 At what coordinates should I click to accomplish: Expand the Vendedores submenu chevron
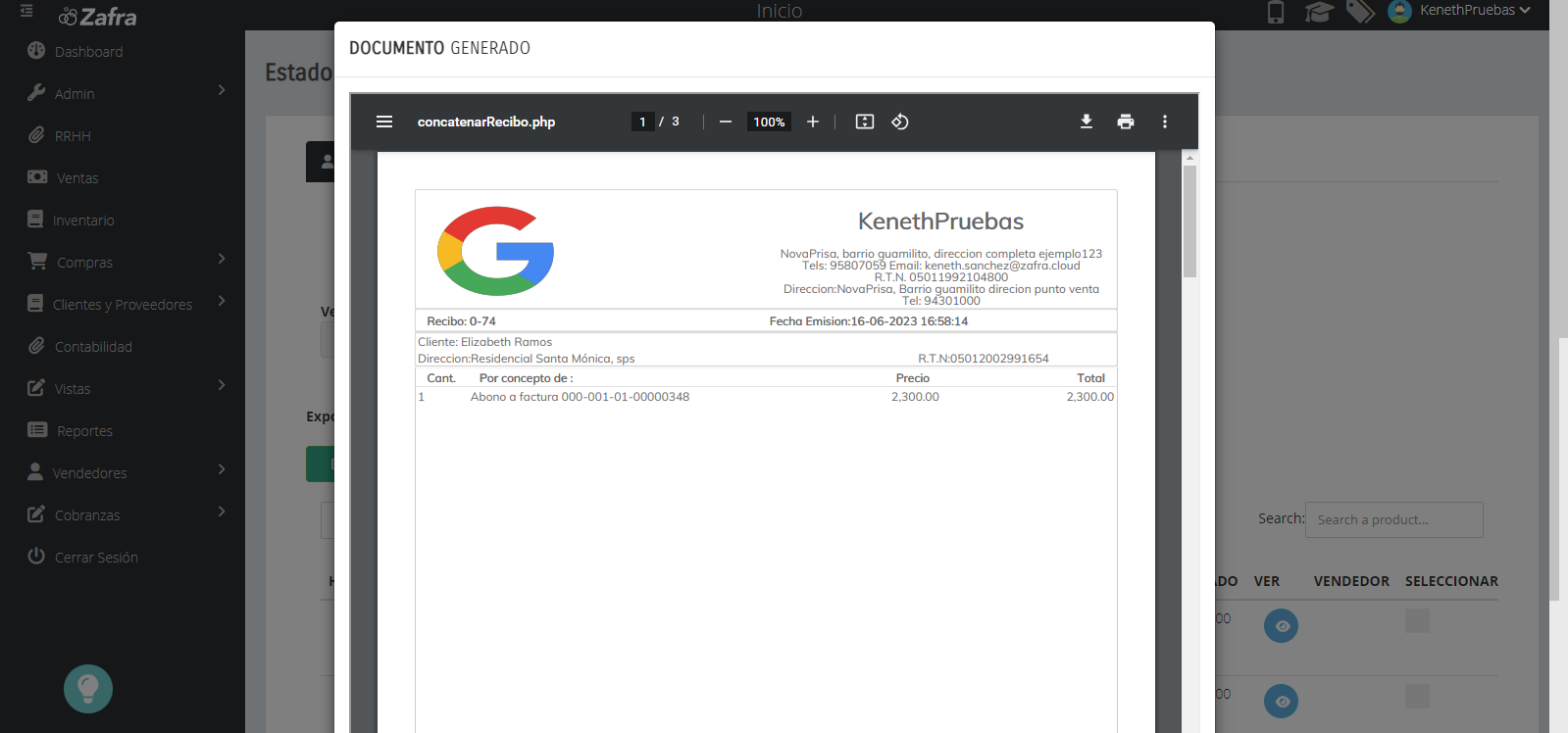pyautogui.click(x=222, y=469)
